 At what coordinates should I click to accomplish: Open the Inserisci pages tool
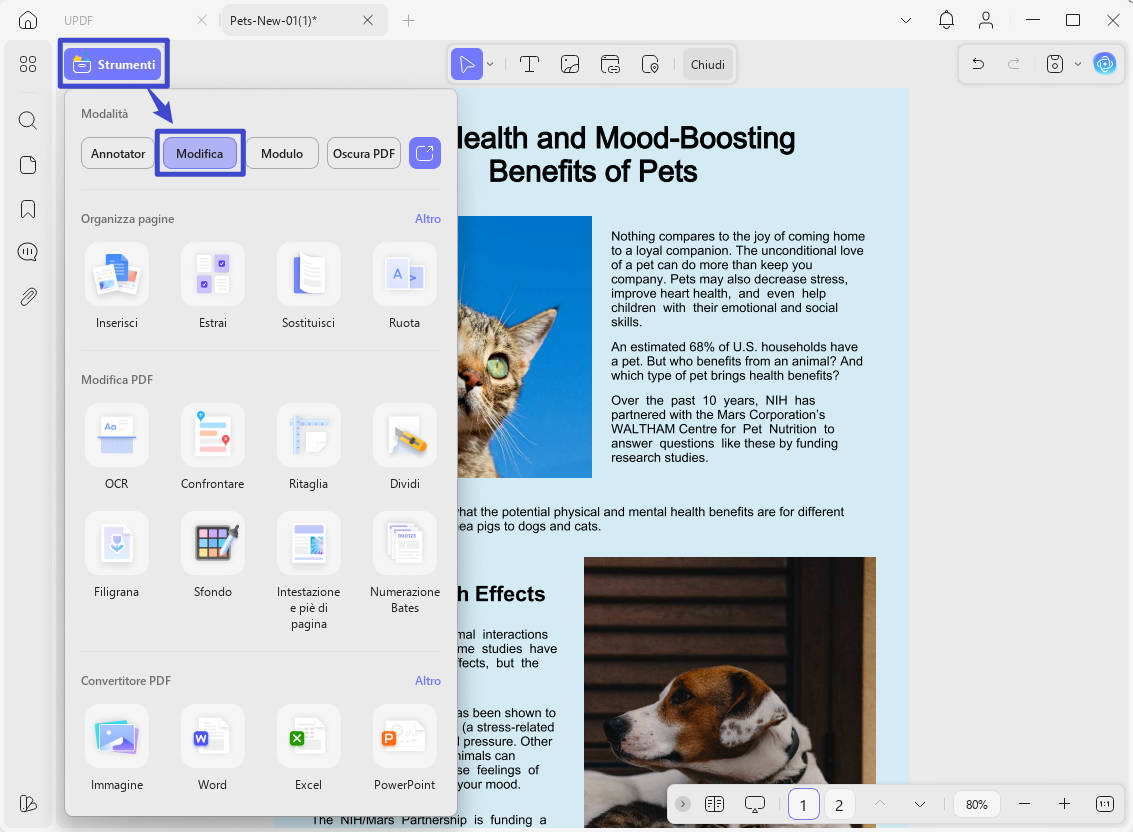(116, 286)
